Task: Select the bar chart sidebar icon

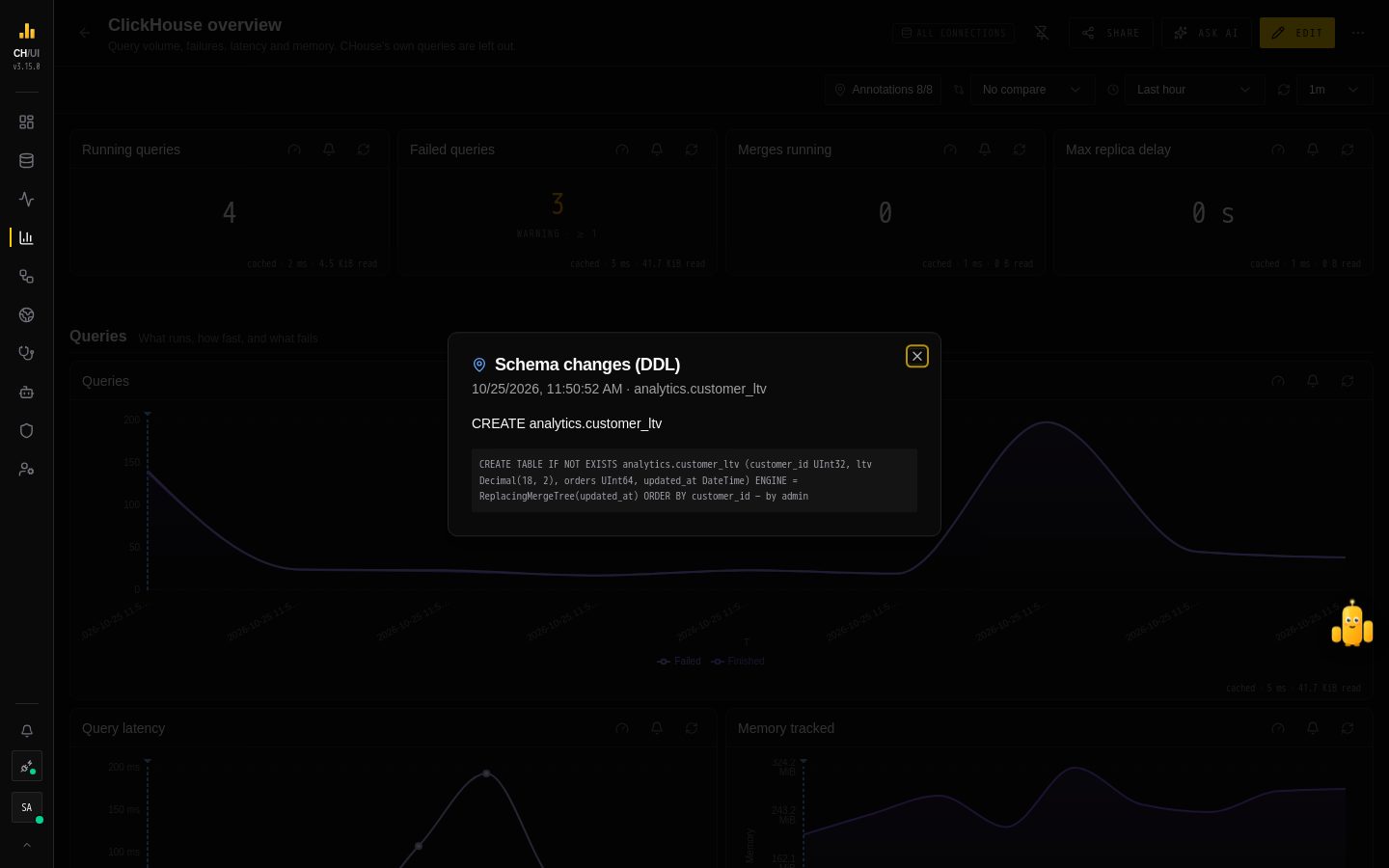Action: (x=27, y=237)
